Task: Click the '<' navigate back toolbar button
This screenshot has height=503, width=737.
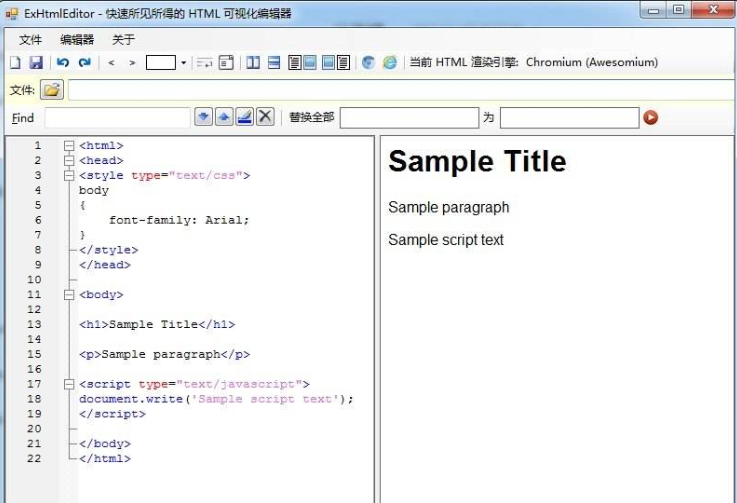Action: pos(111,63)
